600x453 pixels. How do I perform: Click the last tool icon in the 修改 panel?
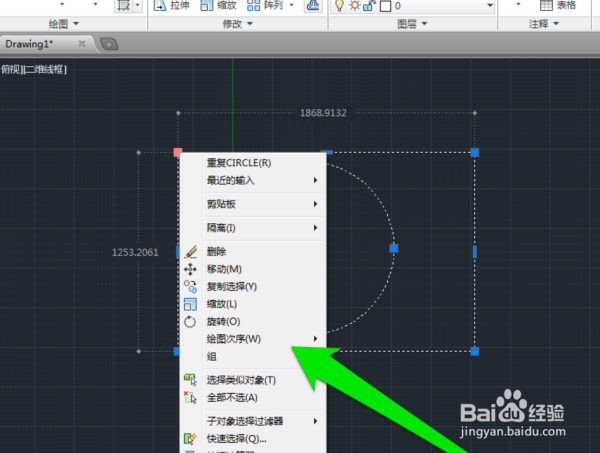click(313, 5)
